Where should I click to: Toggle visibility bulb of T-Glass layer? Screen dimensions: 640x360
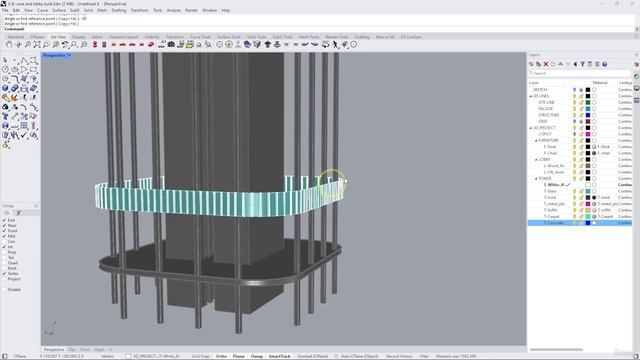tap(574, 191)
